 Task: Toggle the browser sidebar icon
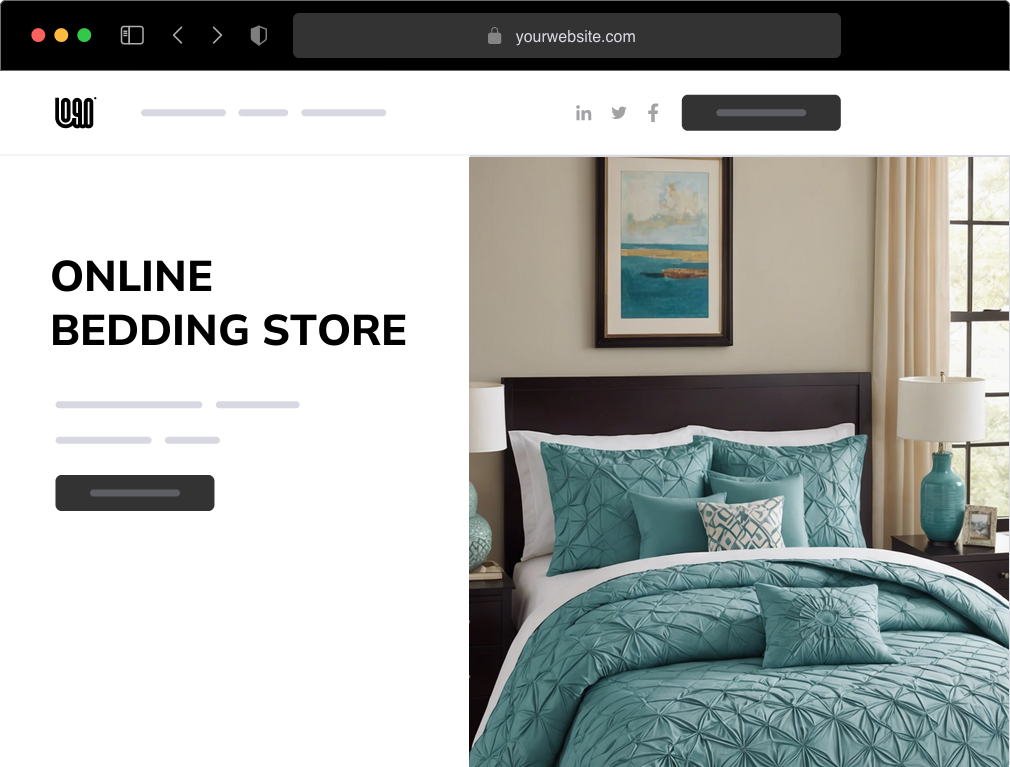point(132,35)
